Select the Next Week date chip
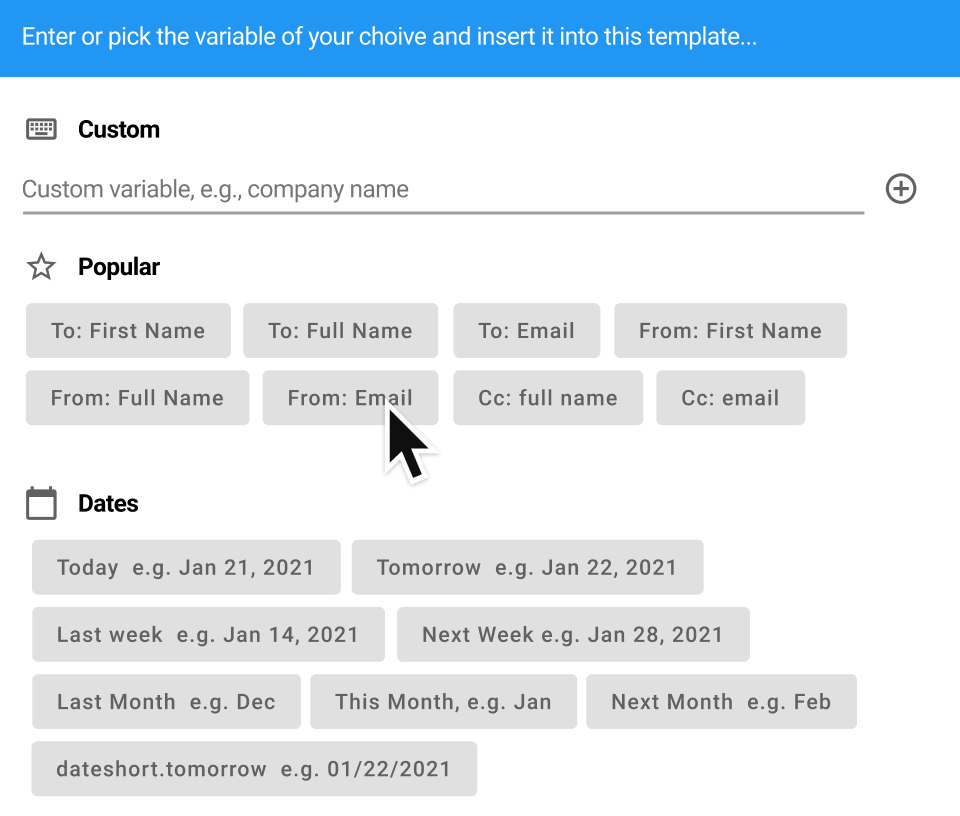The width and height of the screenshot is (960, 816). (x=573, y=634)
